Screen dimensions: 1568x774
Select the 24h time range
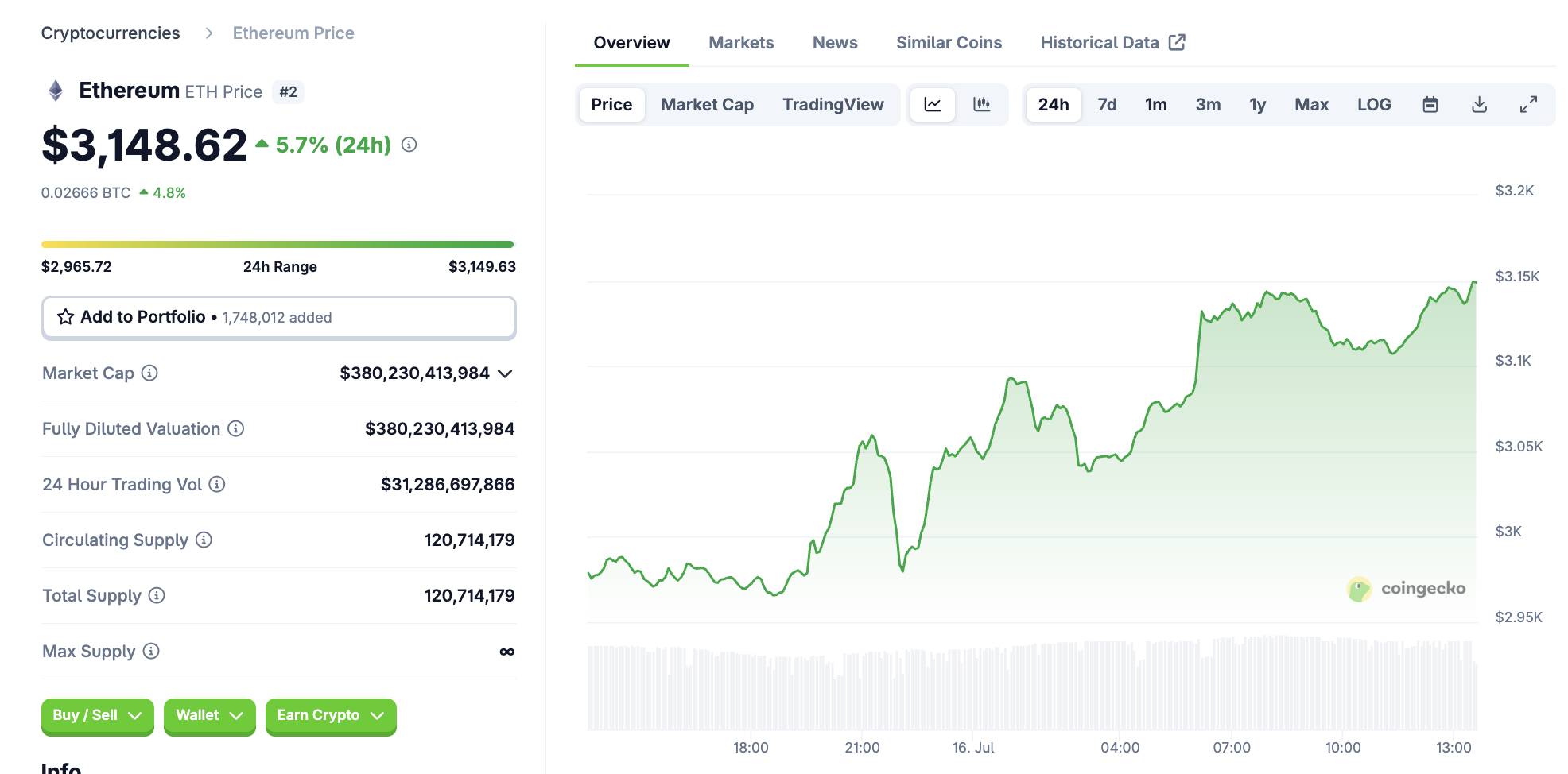click(x=1054, y=104)
